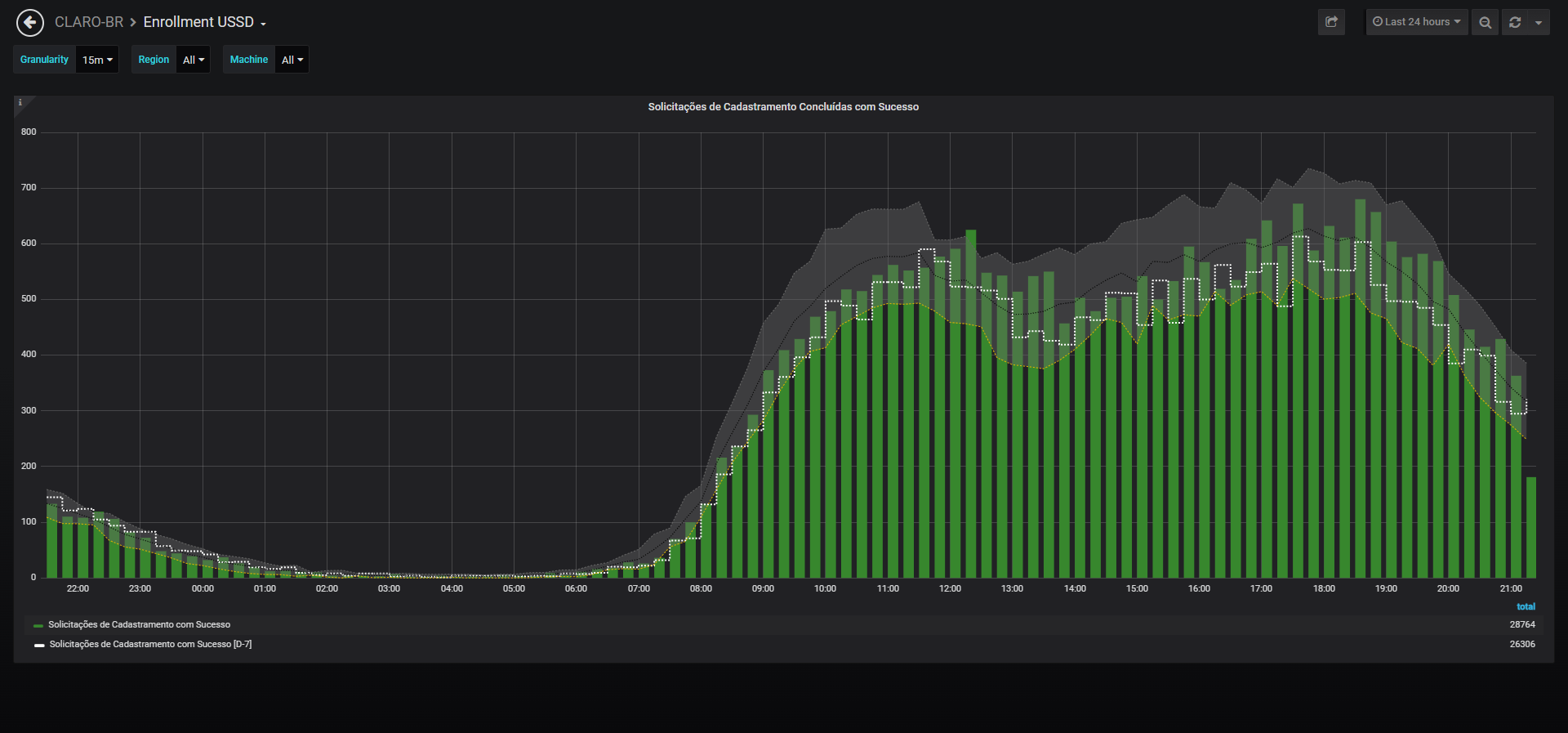This screenshot has height=733, width=1568.
Task: Refresh the dashboard with the refresh icon
Action: 1515,22
